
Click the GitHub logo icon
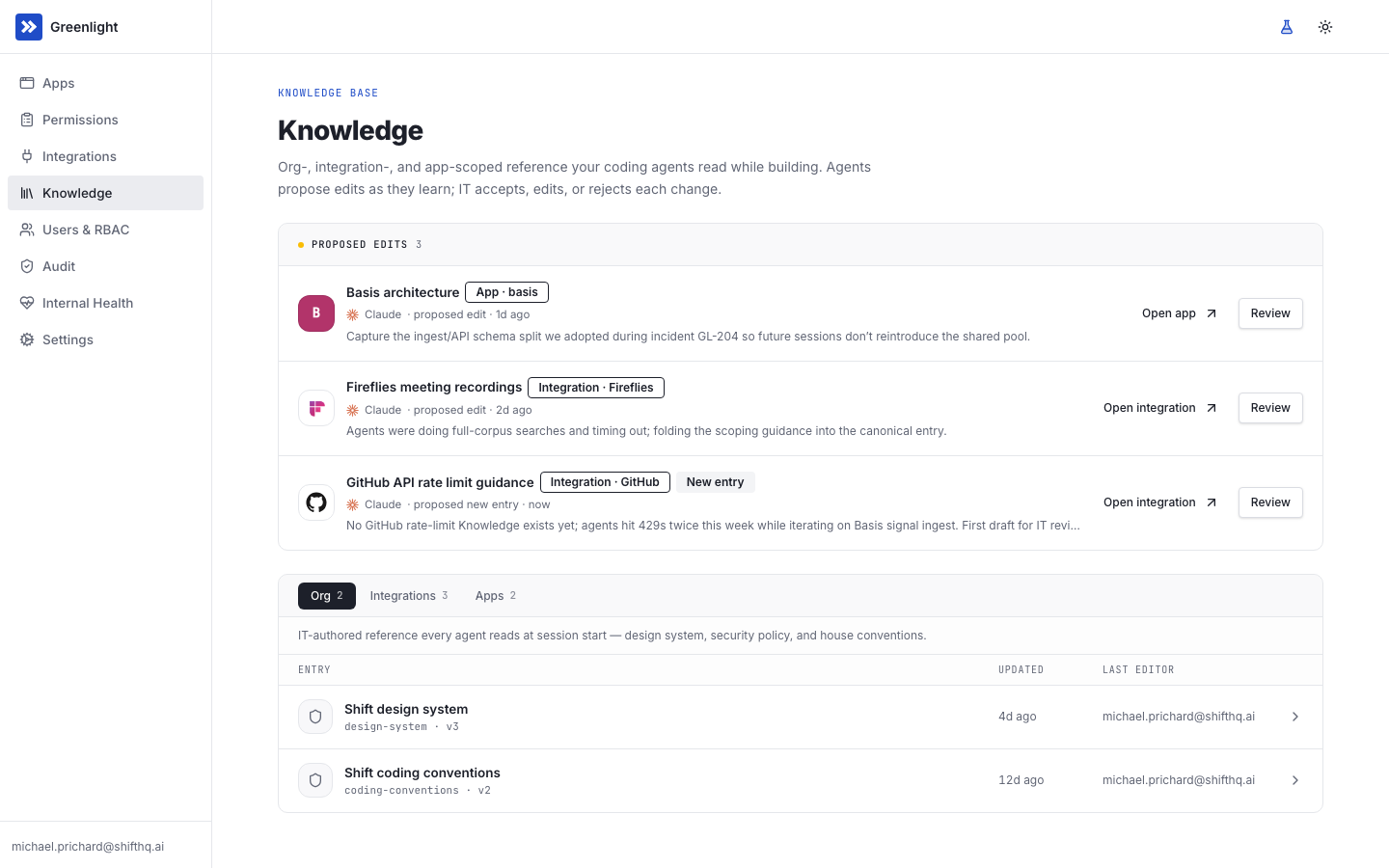point(316,502)
